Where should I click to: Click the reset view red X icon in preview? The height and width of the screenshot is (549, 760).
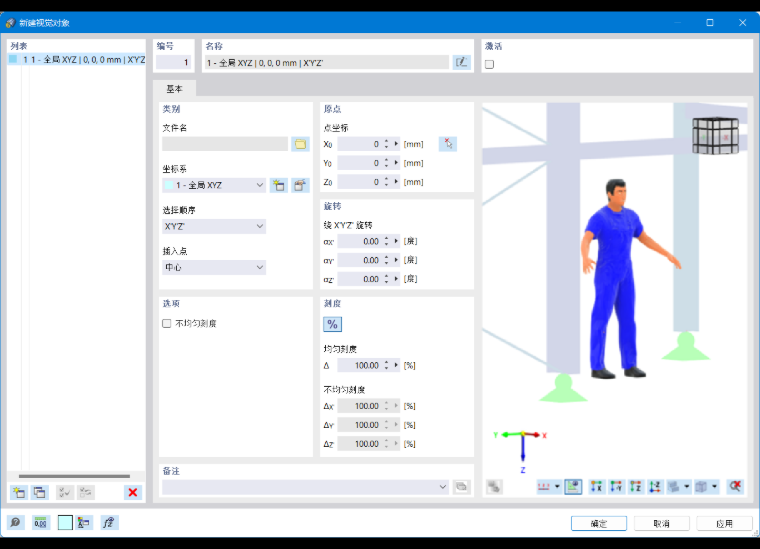tap(735, 486)
